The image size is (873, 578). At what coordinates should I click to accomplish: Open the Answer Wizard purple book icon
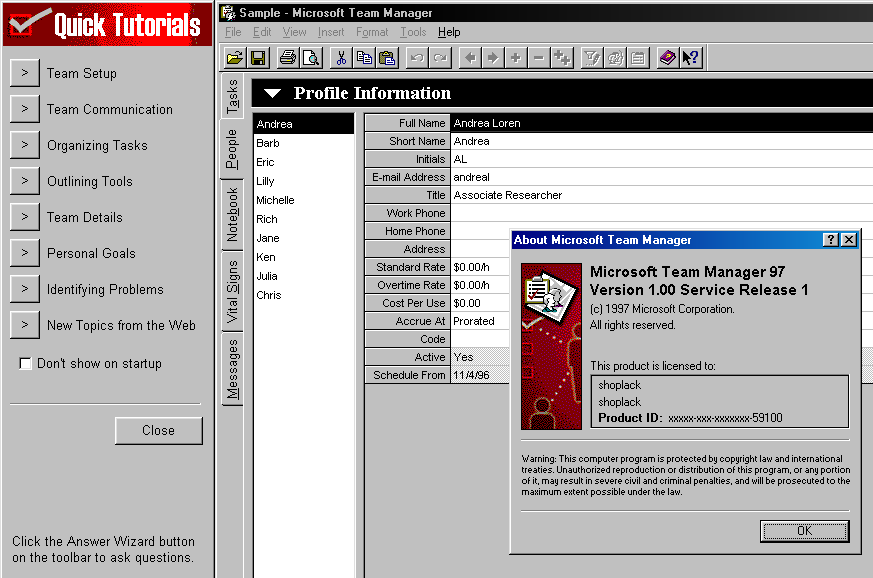pyautogui.click(x=668, y=58)
